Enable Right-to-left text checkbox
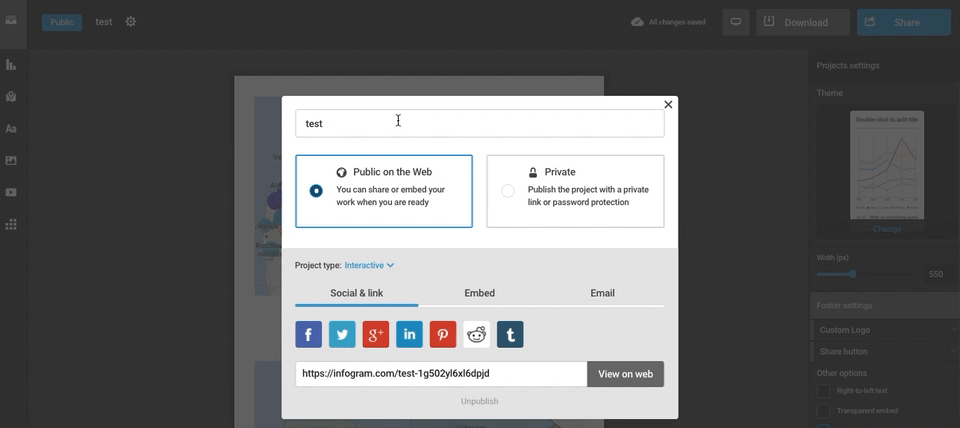The height and width of the screenshot is (428, 960). [x=824, y=391]
